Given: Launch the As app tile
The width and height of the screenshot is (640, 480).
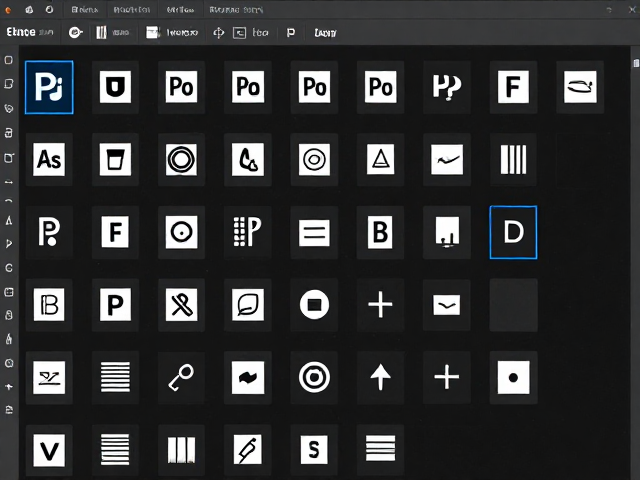Looking at the screenshot, I should pyautogui.click(x=49, y=160).
